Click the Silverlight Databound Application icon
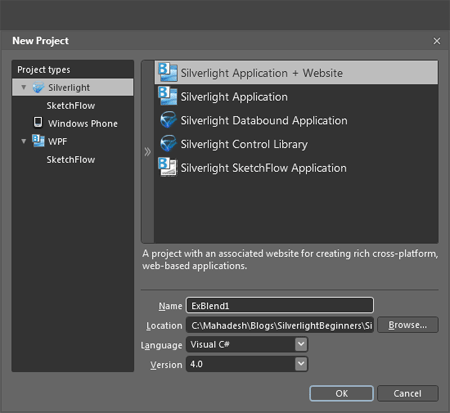450x413 pixels. coord(168,120)
